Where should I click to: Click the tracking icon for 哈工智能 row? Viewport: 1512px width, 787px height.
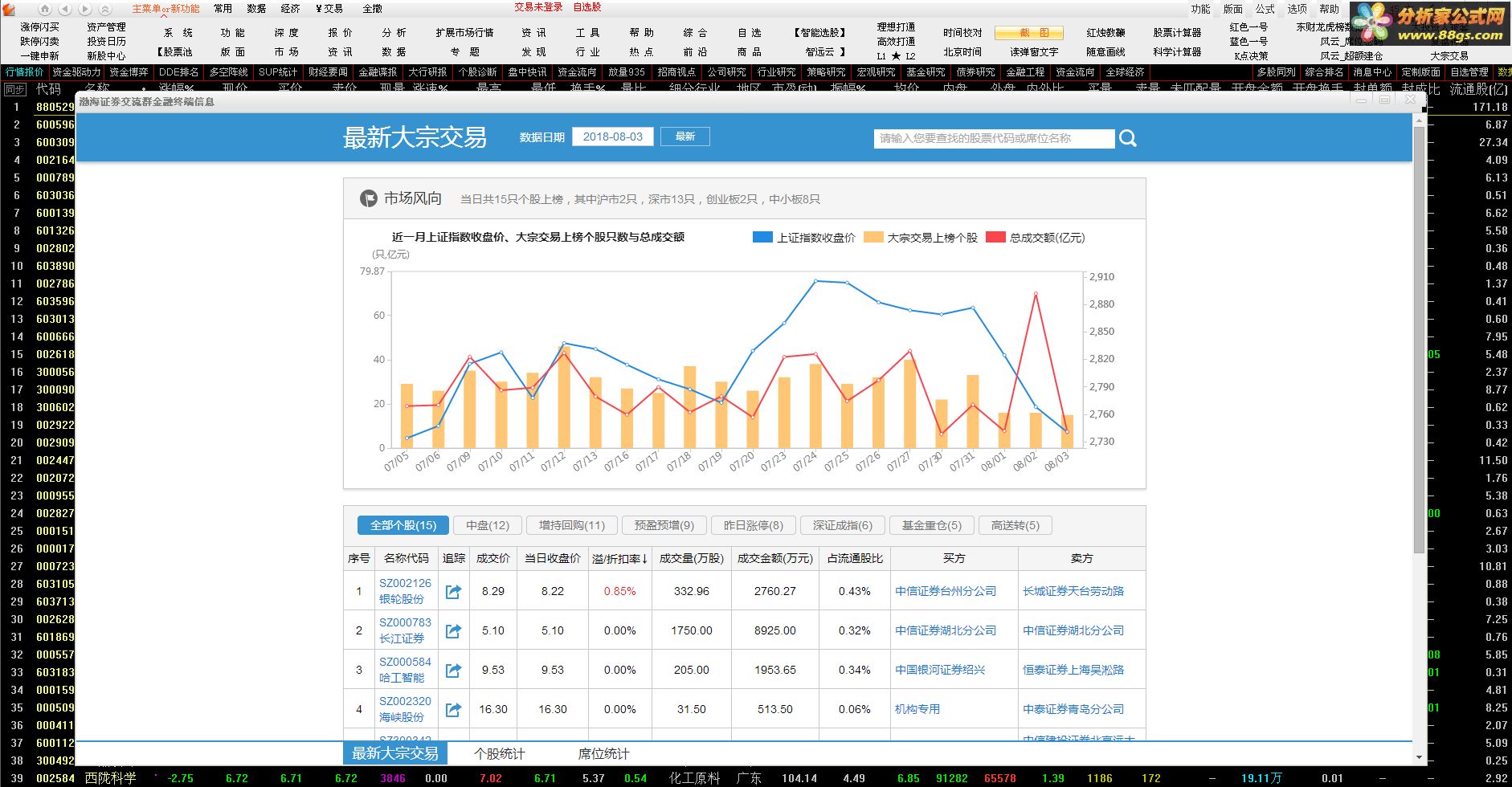point(453,670)
